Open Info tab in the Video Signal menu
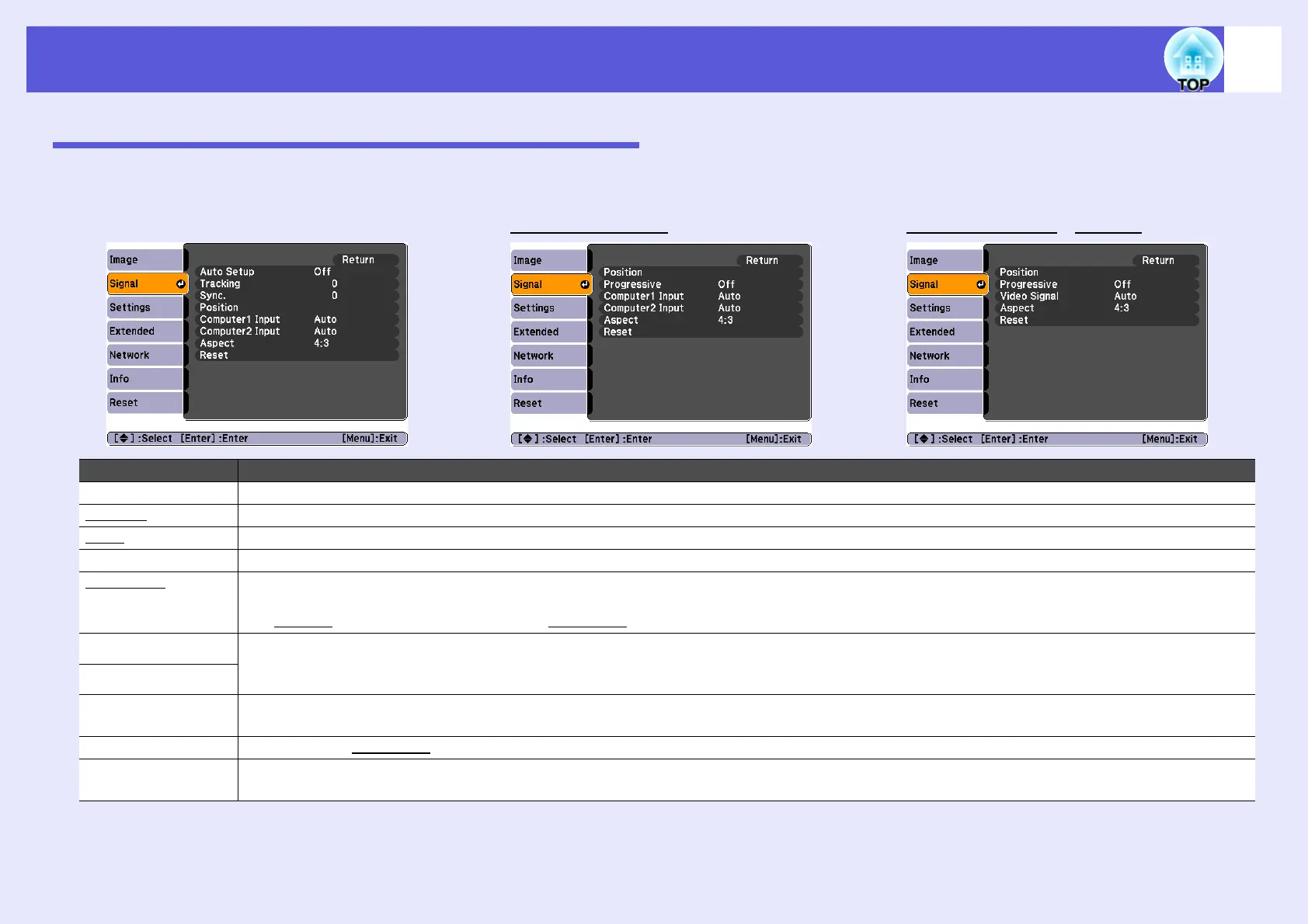The image size is (1308, 924). click(x=945, y=380)
